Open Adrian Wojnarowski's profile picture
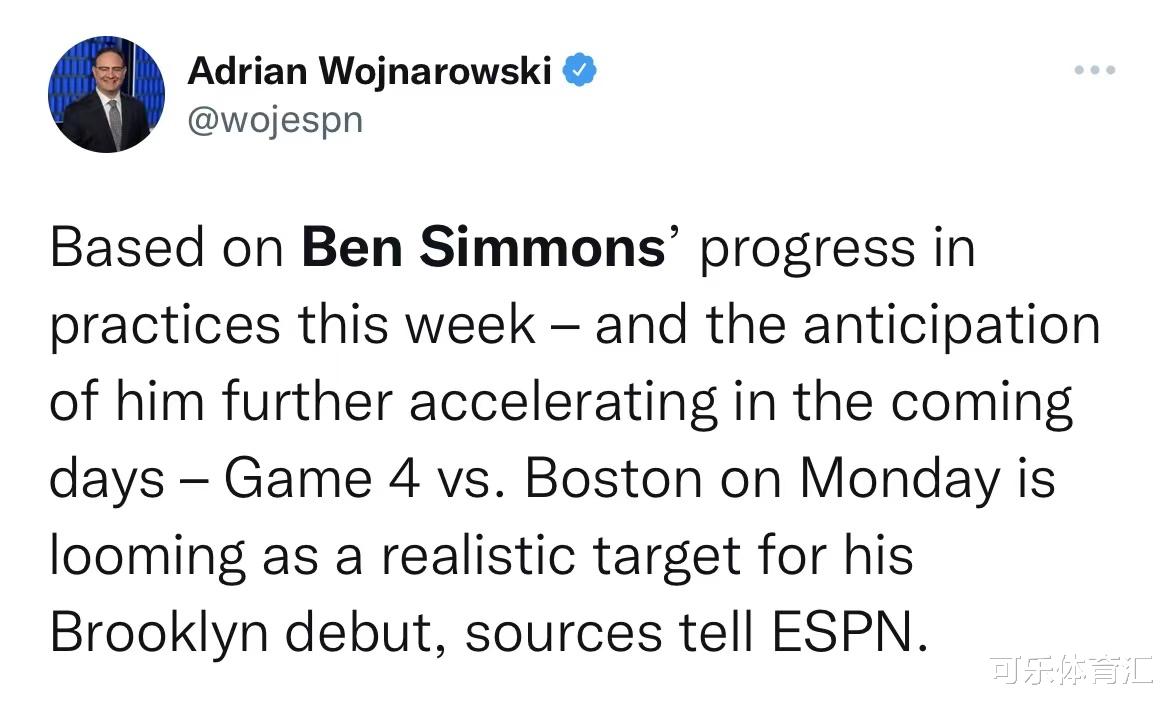 click(x=107, y=94)
